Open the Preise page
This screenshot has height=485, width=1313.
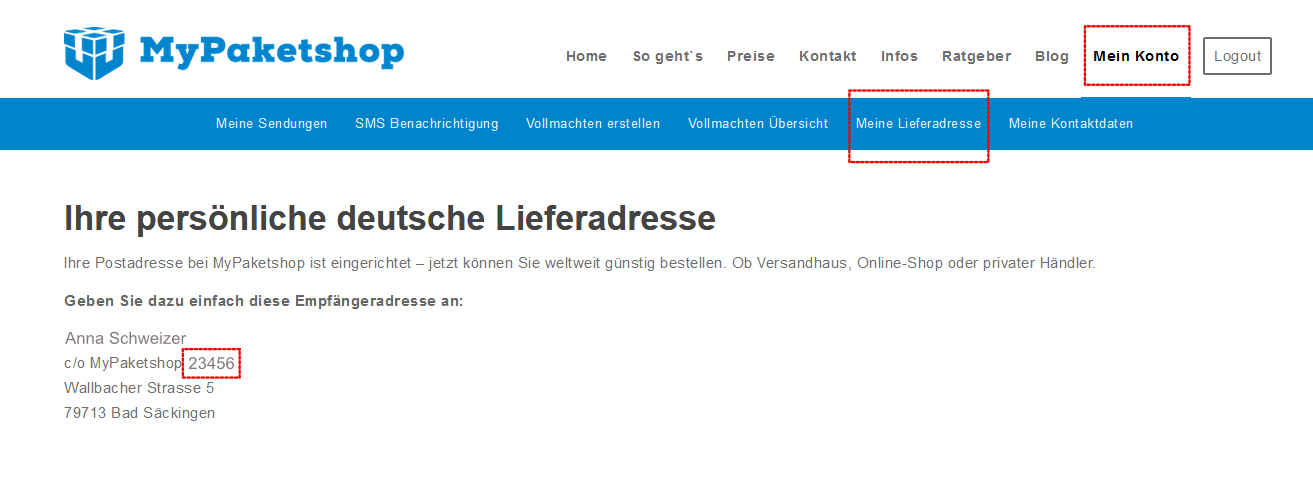(x=750, y=56)
